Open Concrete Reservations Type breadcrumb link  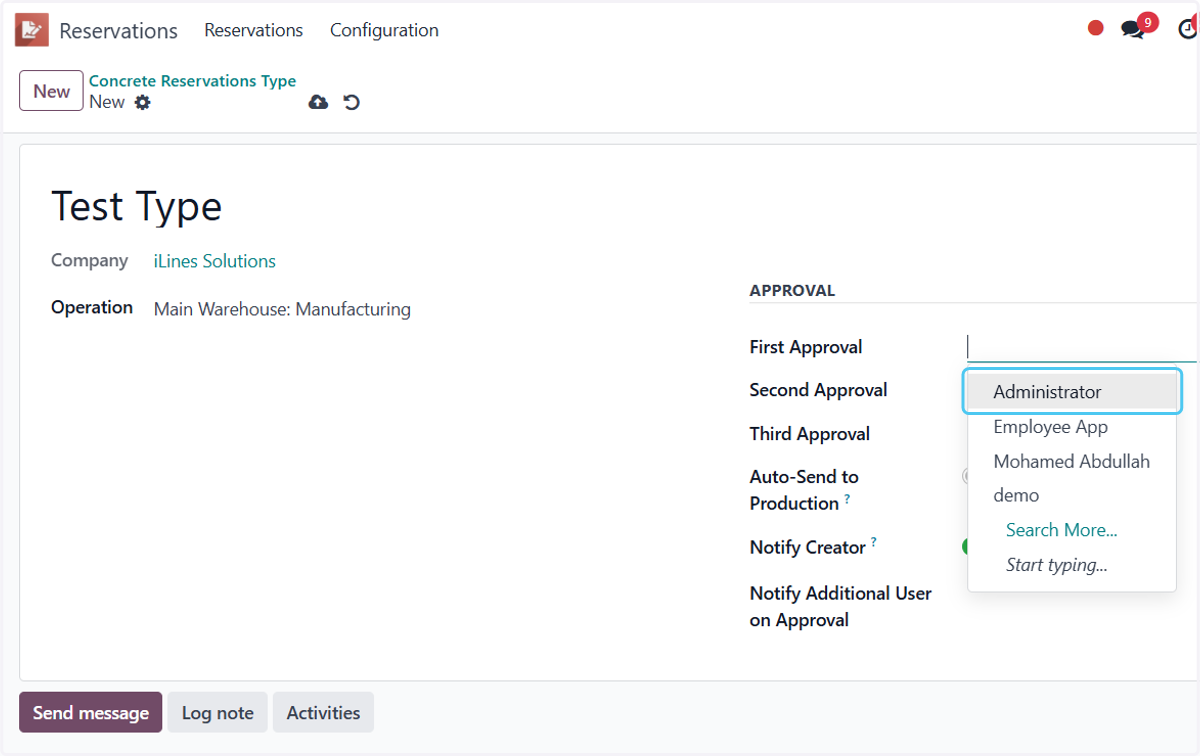192,81
